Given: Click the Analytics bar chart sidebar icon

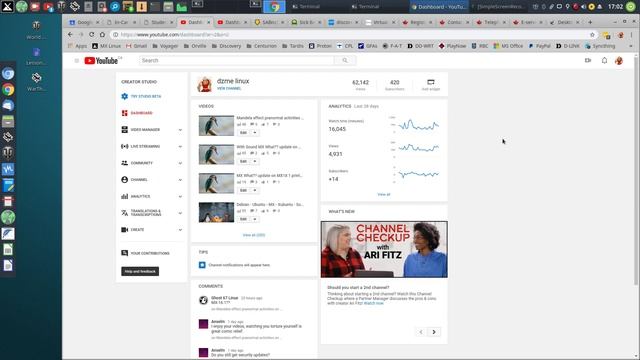Looking at the screenshot, I should [124, 196].
